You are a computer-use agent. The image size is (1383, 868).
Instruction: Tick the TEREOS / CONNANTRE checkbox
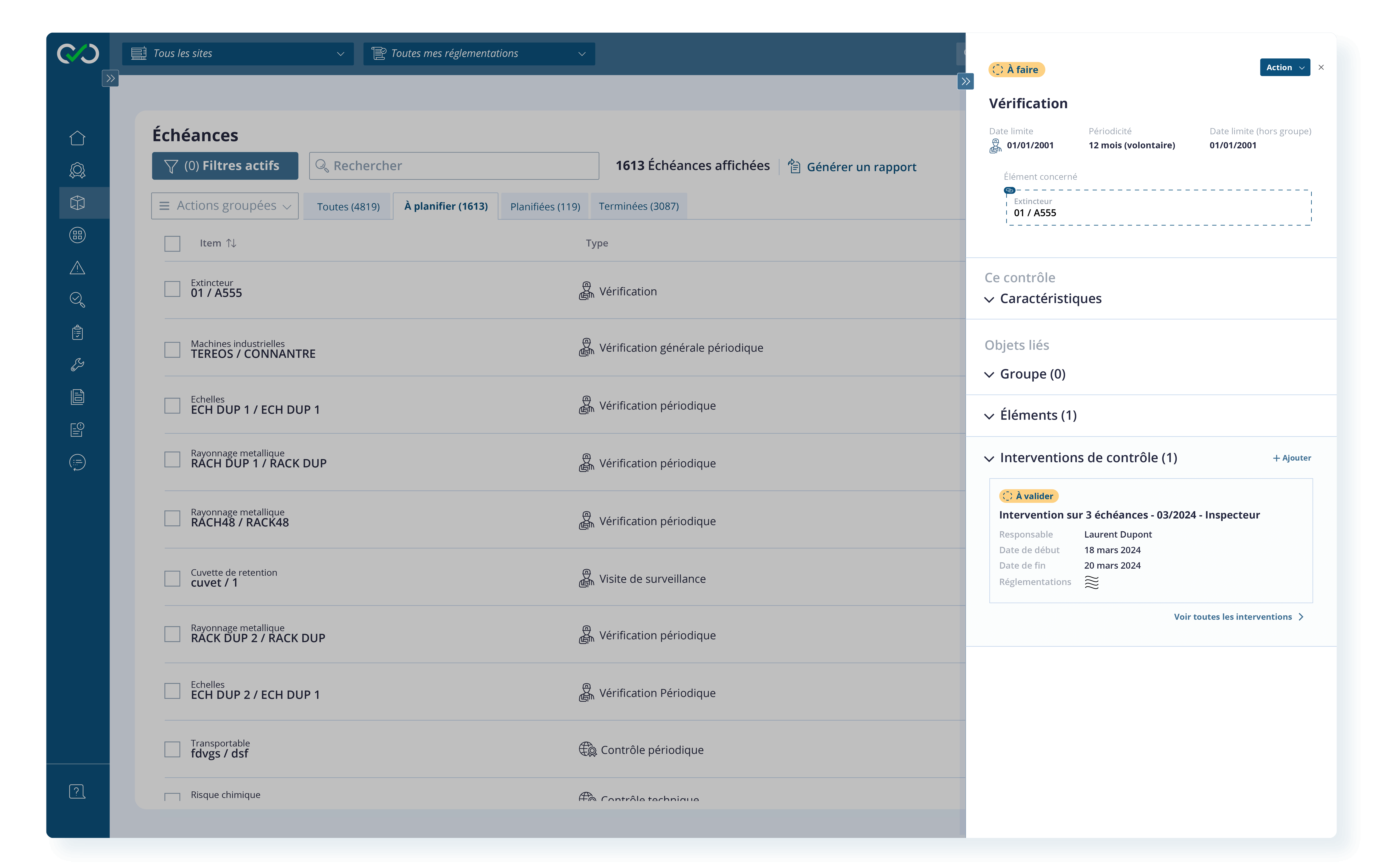point(172,350)
